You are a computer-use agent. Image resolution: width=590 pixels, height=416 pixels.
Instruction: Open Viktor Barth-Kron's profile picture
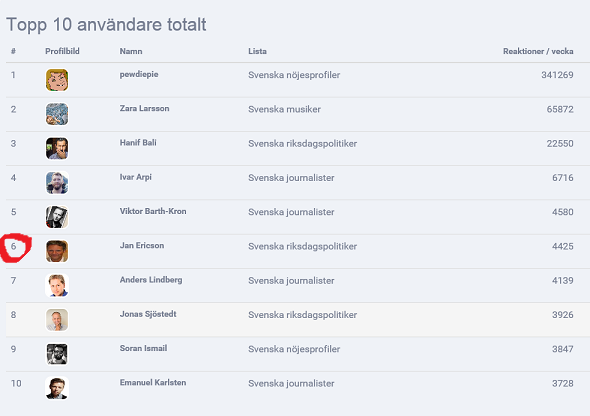57,217
